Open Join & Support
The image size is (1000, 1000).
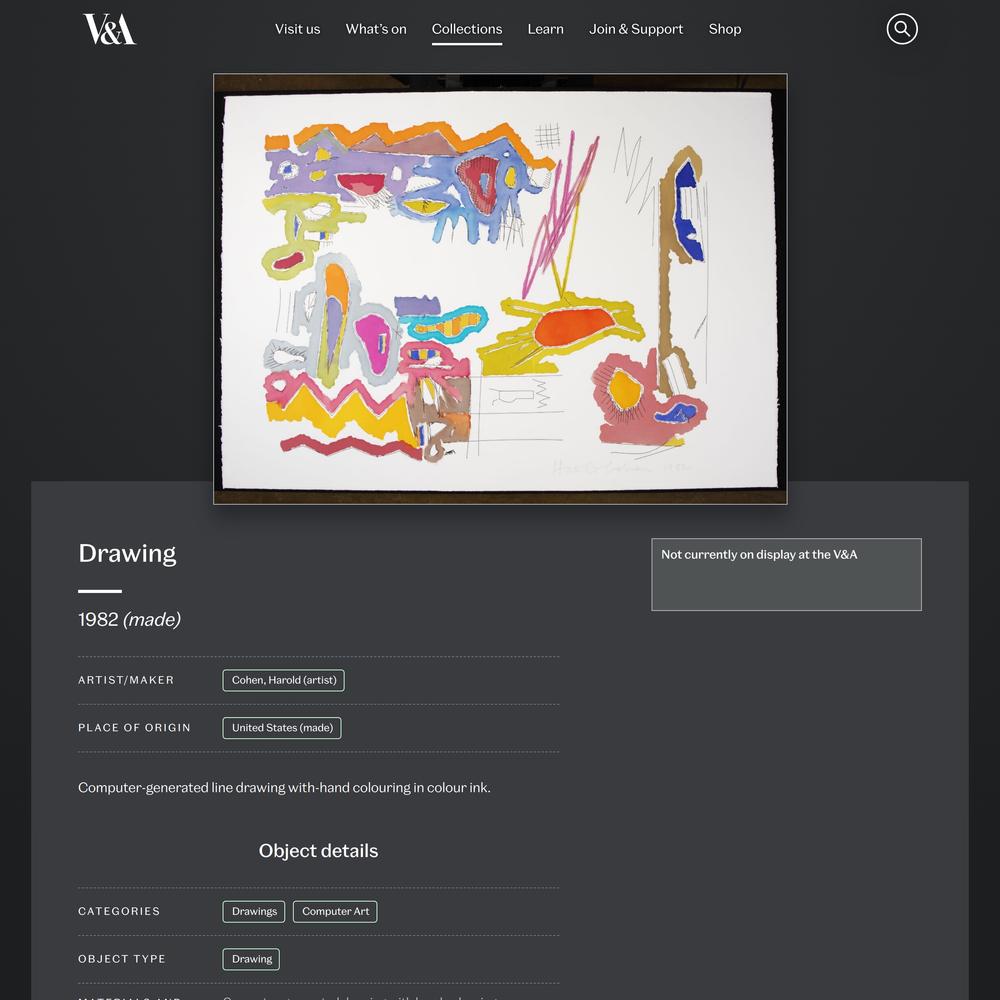[636, 29]
